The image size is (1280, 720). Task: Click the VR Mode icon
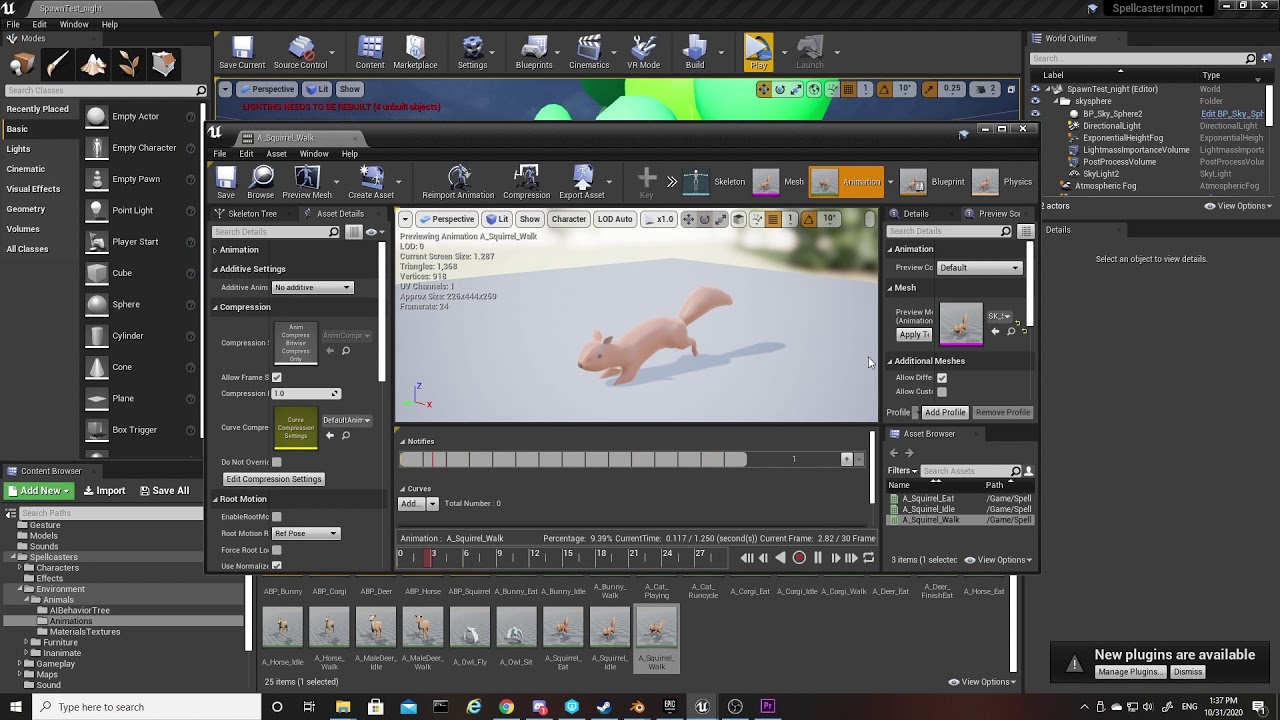click(643, 53)
